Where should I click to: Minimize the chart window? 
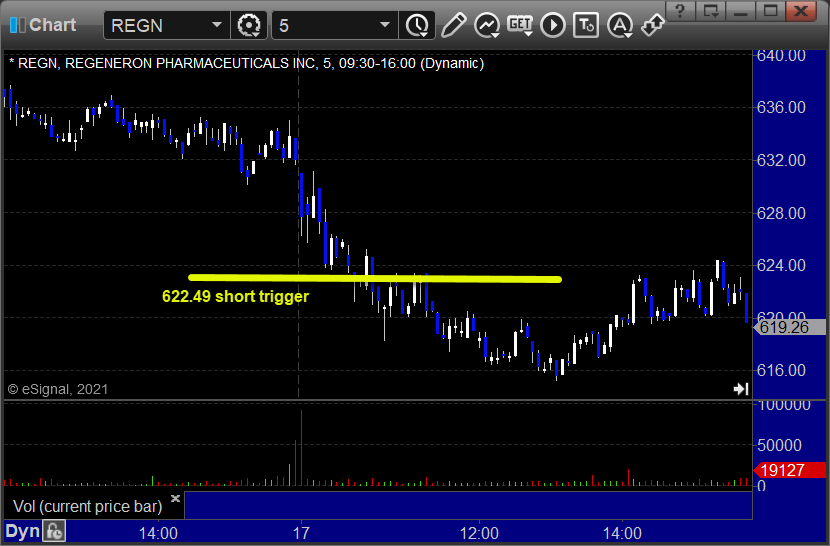tap(740, 11)
